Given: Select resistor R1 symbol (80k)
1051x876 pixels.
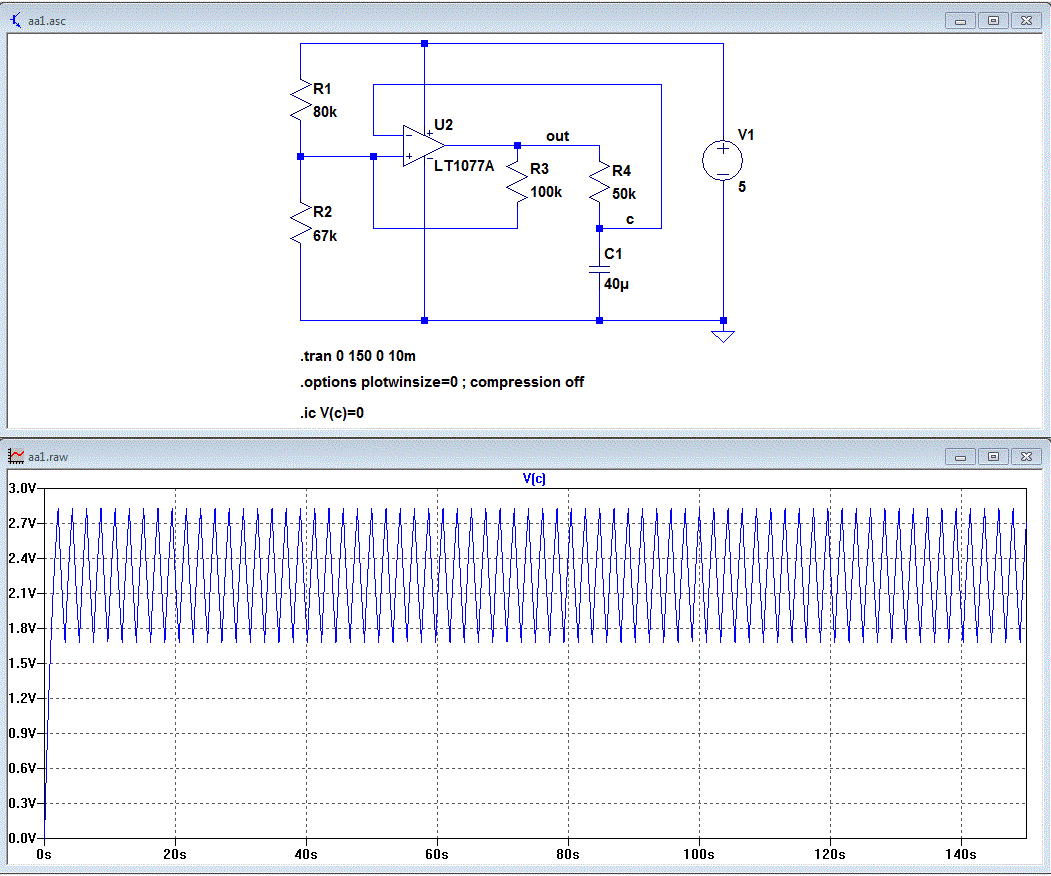Looking at the screenshot, I should click(301, 100).
